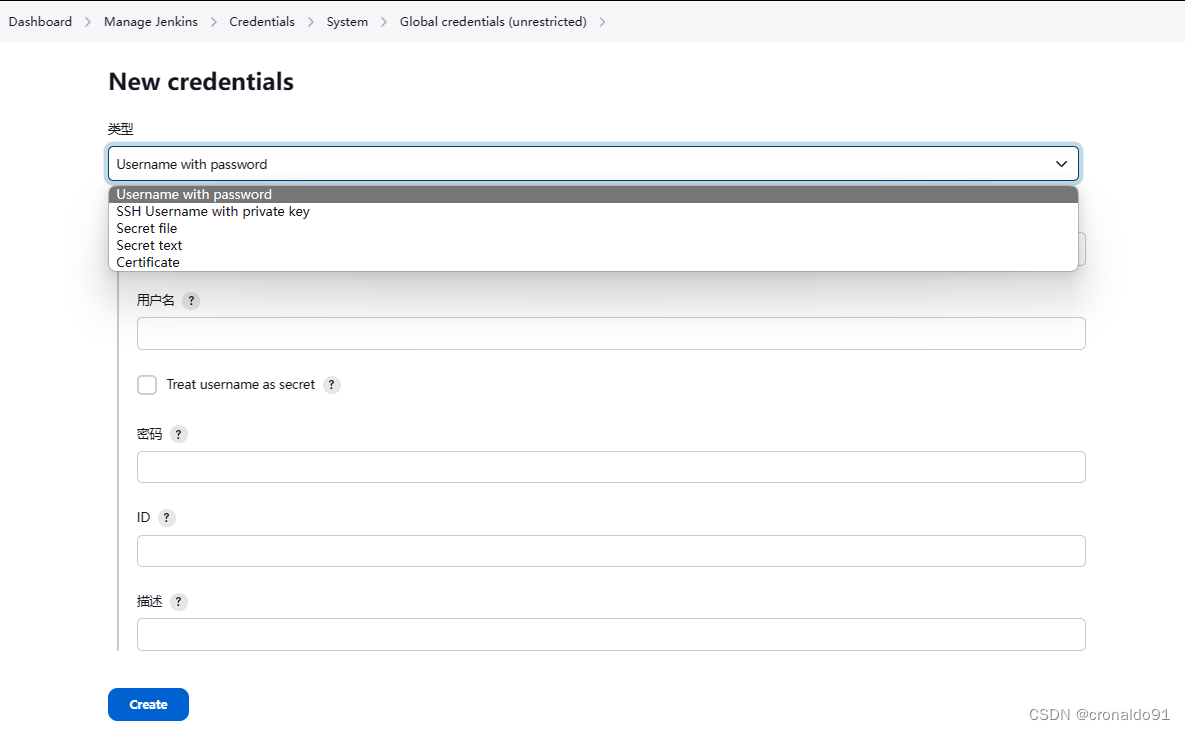Open System breadcrumb
The height and width of the screenshot is (730, 1185).
tap(347, 22)
